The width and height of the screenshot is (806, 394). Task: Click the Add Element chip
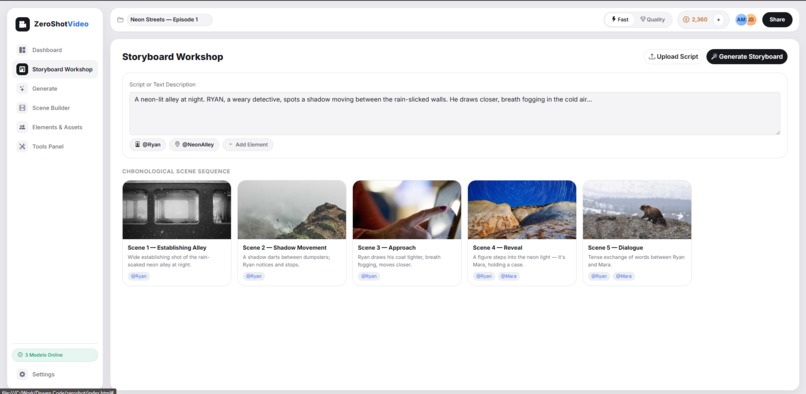pos(248,145)
